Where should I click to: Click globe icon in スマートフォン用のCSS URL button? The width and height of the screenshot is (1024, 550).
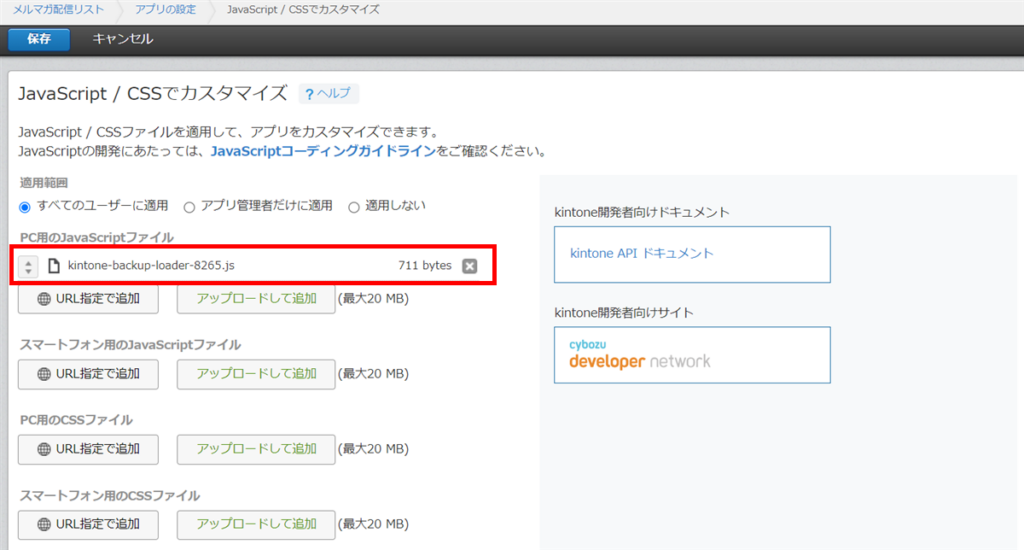(x=44, y=525)
